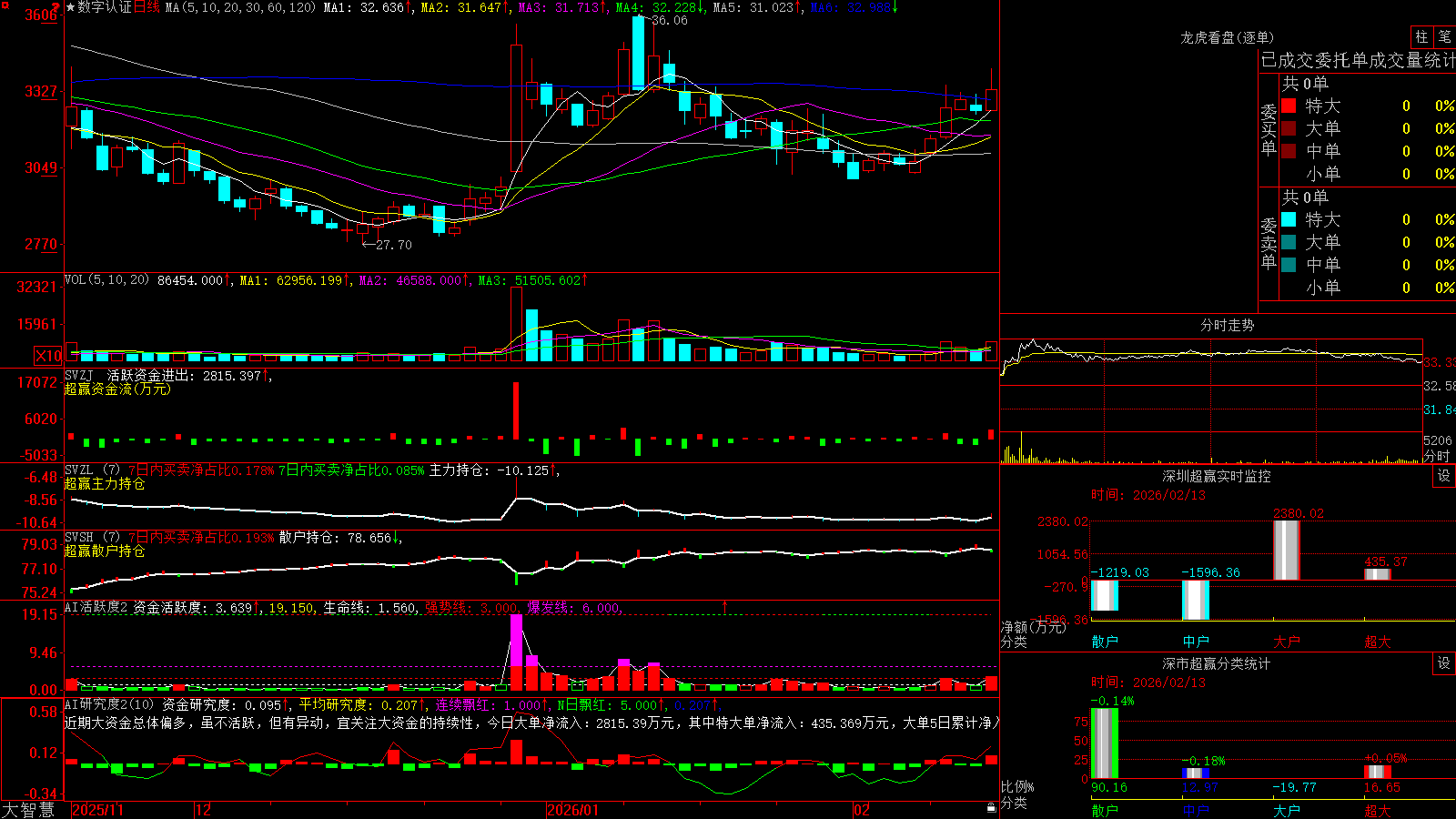The image size is (1456, 819).
Task: Click the 3606 price axis label
Action: click(40, 15)
